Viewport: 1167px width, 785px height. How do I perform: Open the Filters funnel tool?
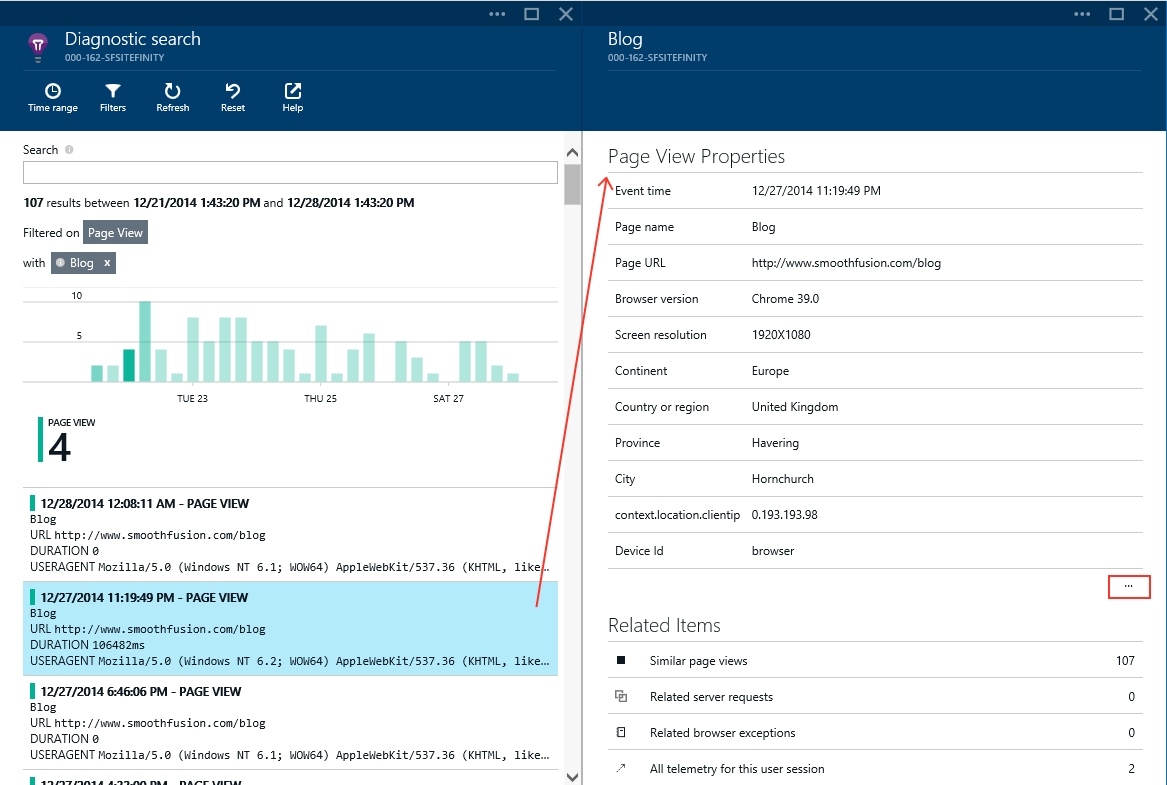[113, 97]
